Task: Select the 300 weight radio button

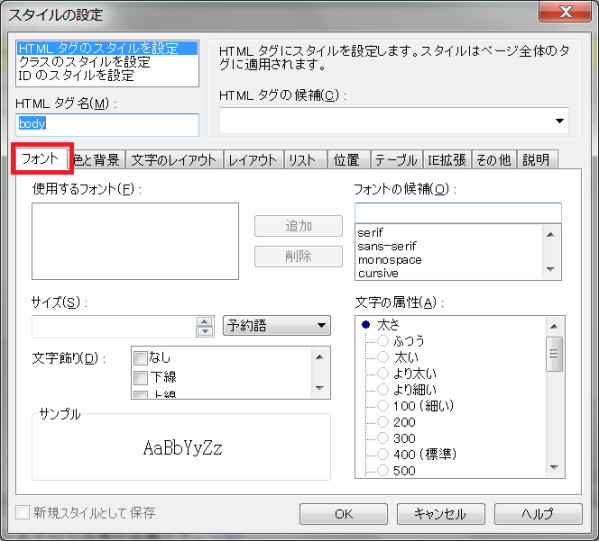Action: pos(383,438)
